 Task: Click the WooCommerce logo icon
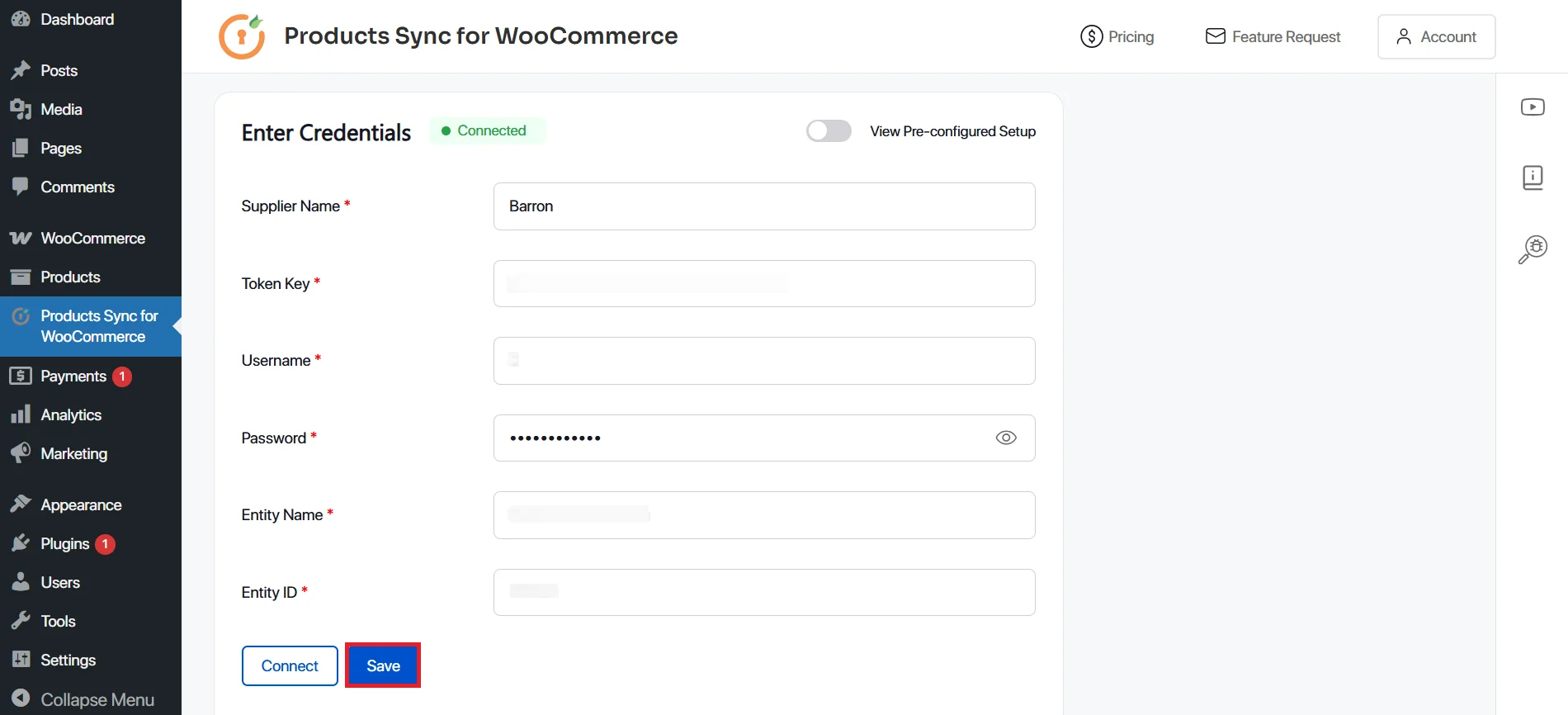click(x=21, y=239)
